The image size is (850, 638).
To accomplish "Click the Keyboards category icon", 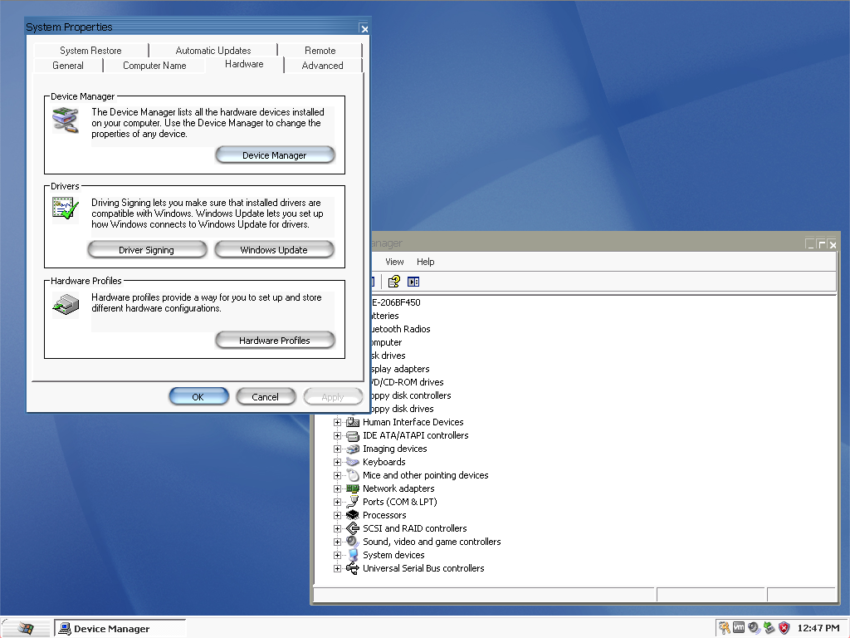I will click(352, 462).
